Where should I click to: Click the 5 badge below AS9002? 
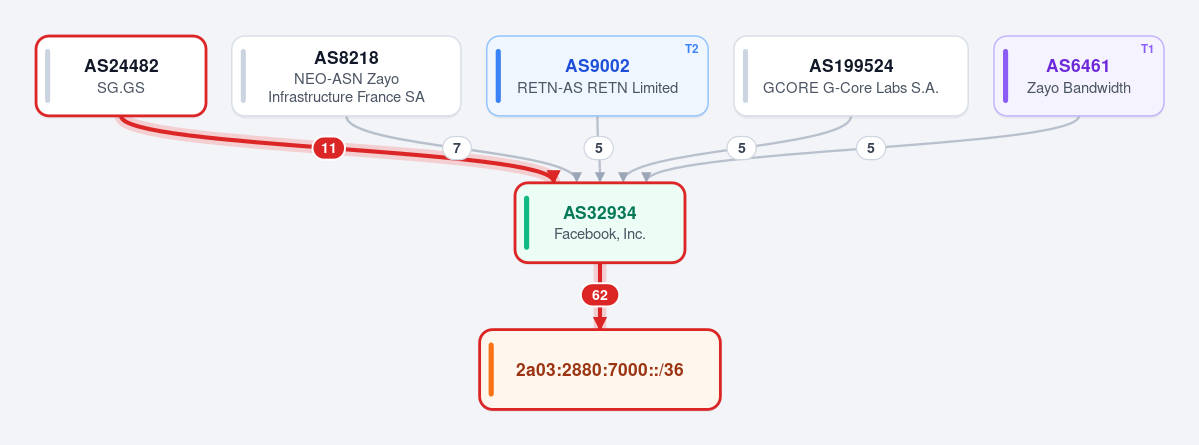click(599, 148)
